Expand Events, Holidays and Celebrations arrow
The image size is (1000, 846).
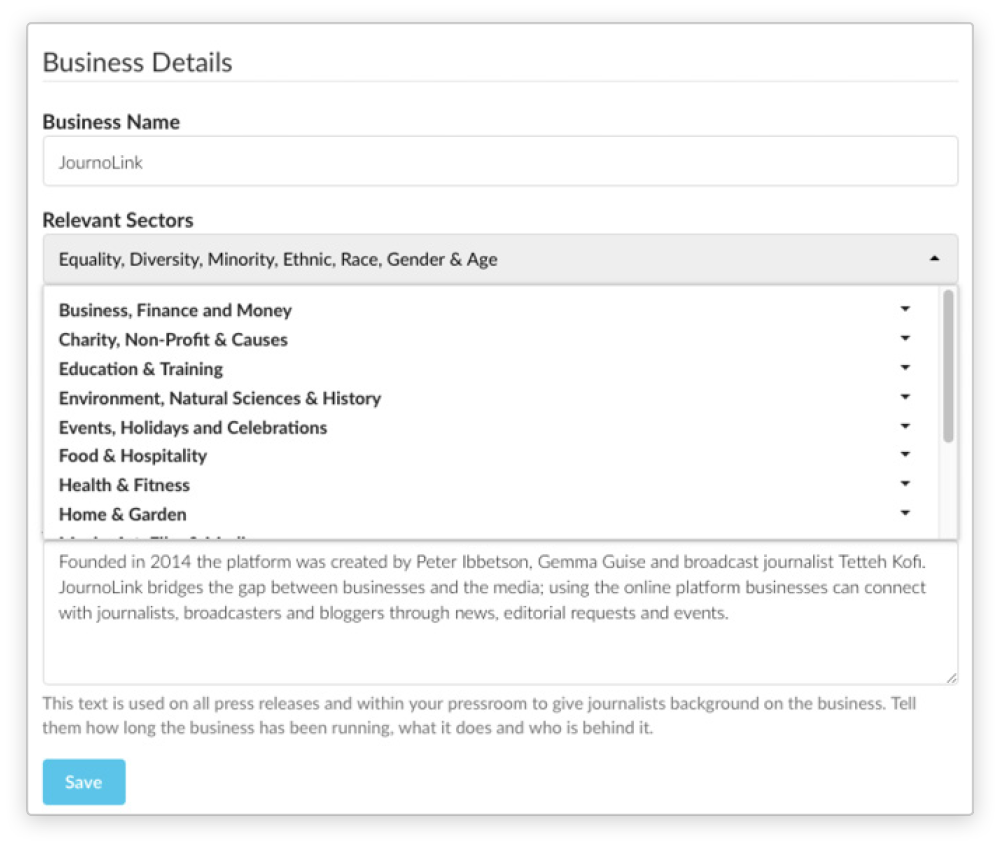905,427
